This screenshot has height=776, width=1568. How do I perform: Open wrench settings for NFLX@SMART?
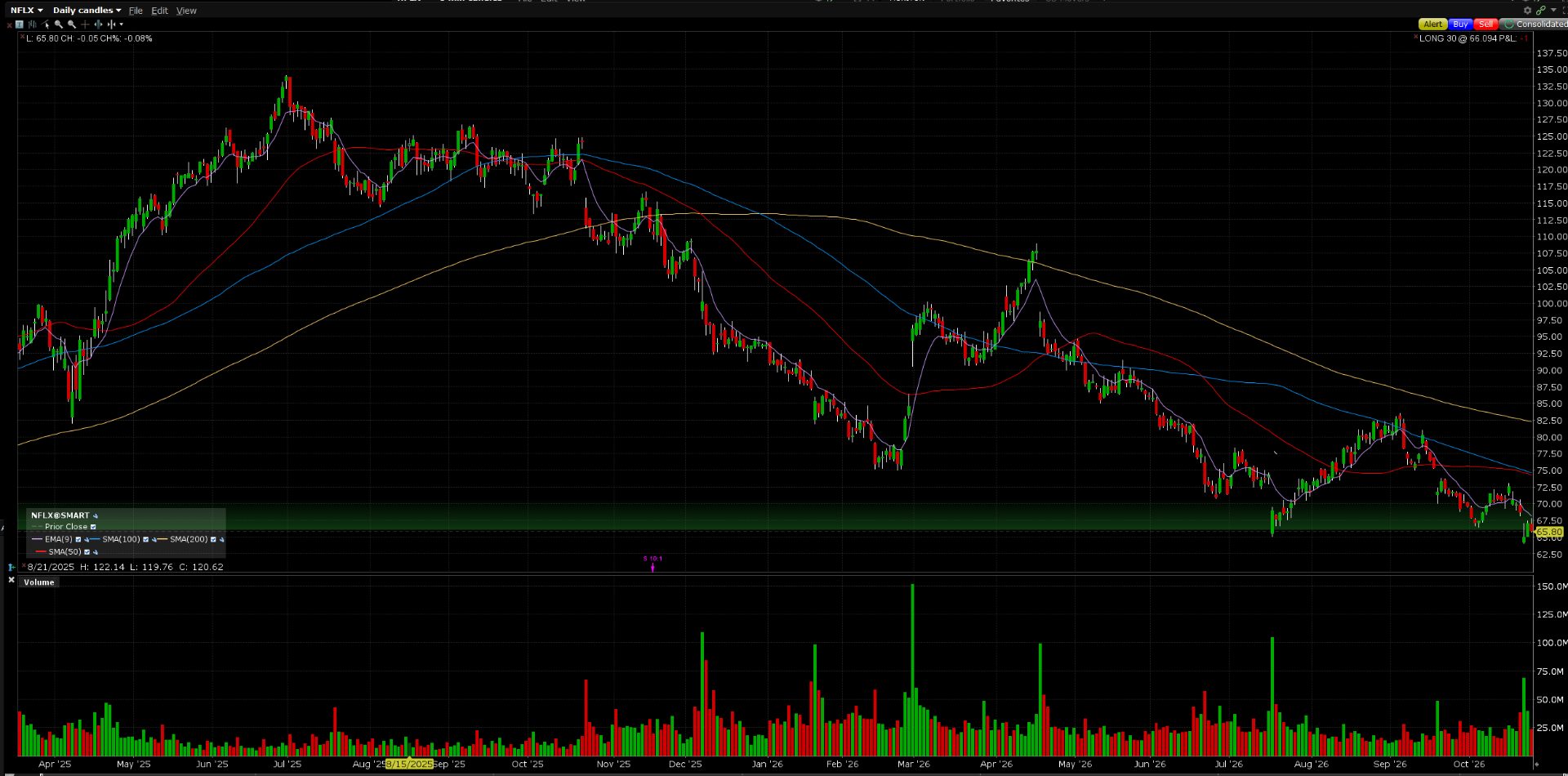[x=96, y=515]
